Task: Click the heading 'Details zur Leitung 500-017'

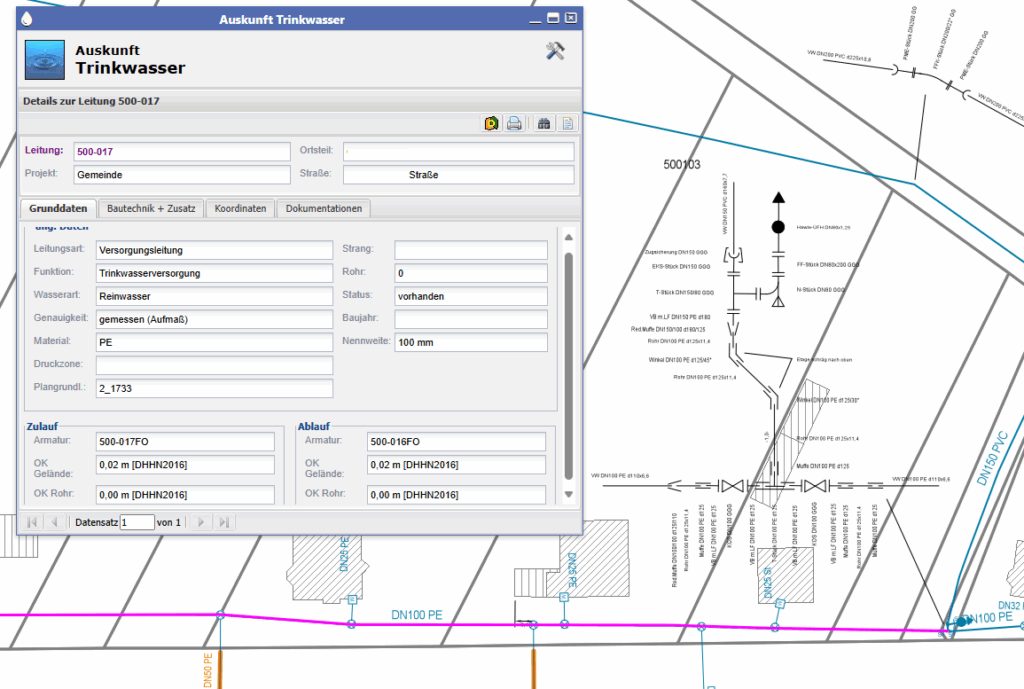Action: 91,101
